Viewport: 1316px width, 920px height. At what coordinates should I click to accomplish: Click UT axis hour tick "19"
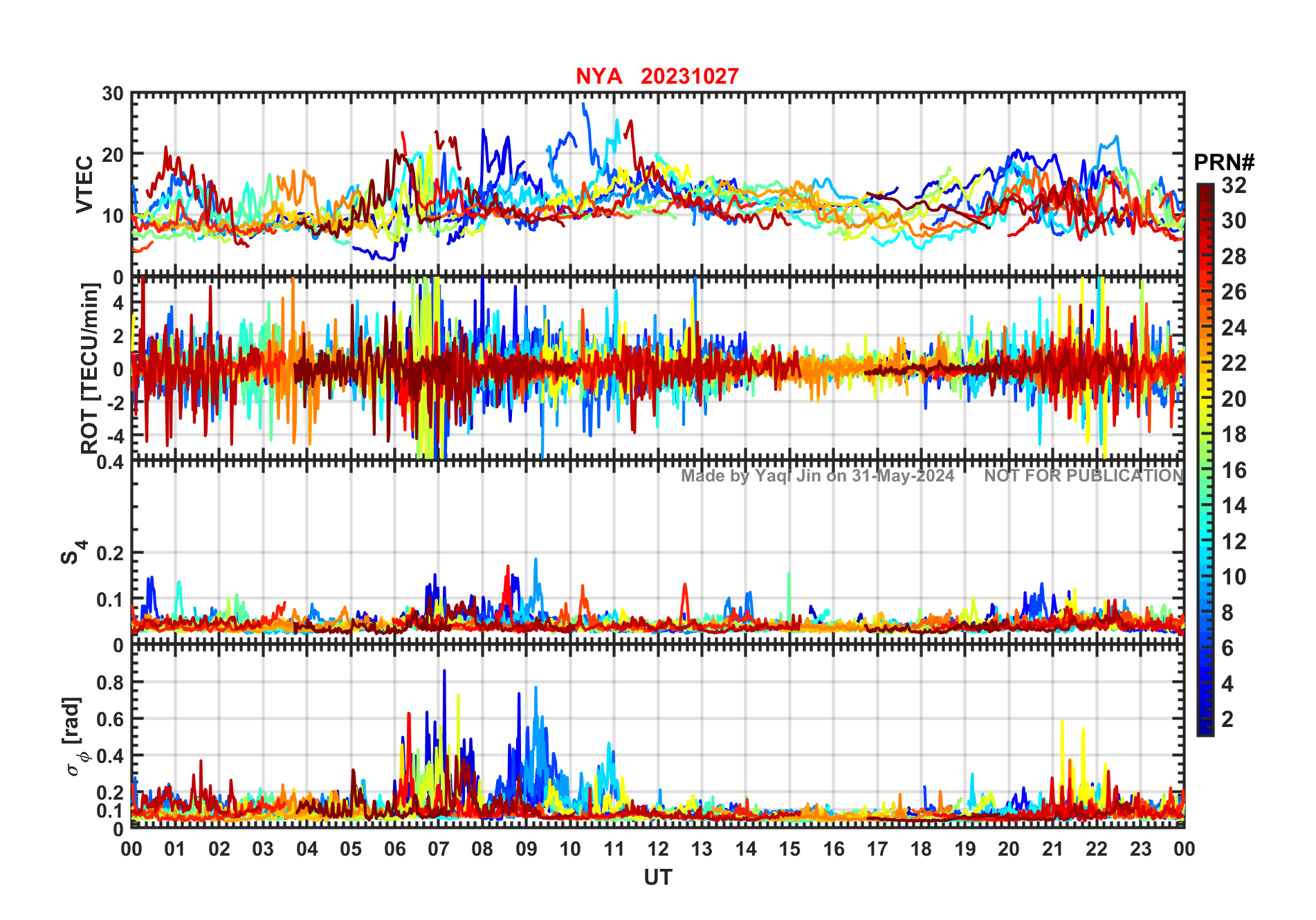(965, 849)
